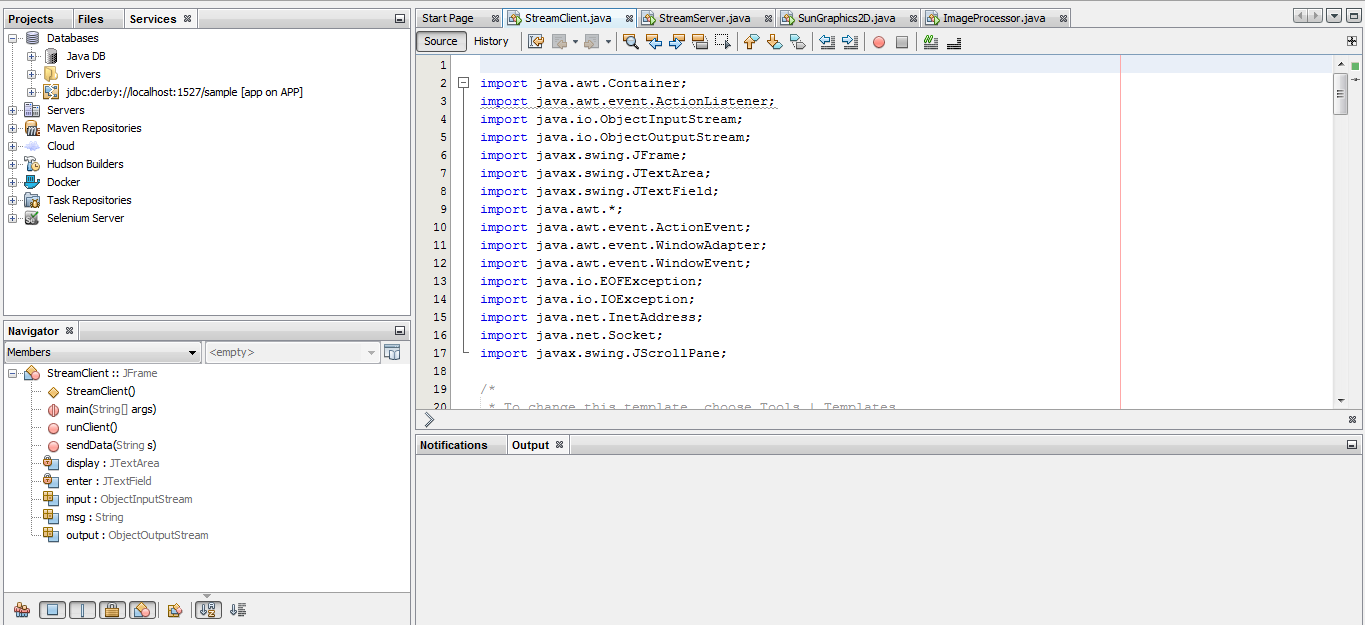Click the editor vertical scrollbar thumb
The width and height of the screenshot is (1365, 625).
(1341, 94)
